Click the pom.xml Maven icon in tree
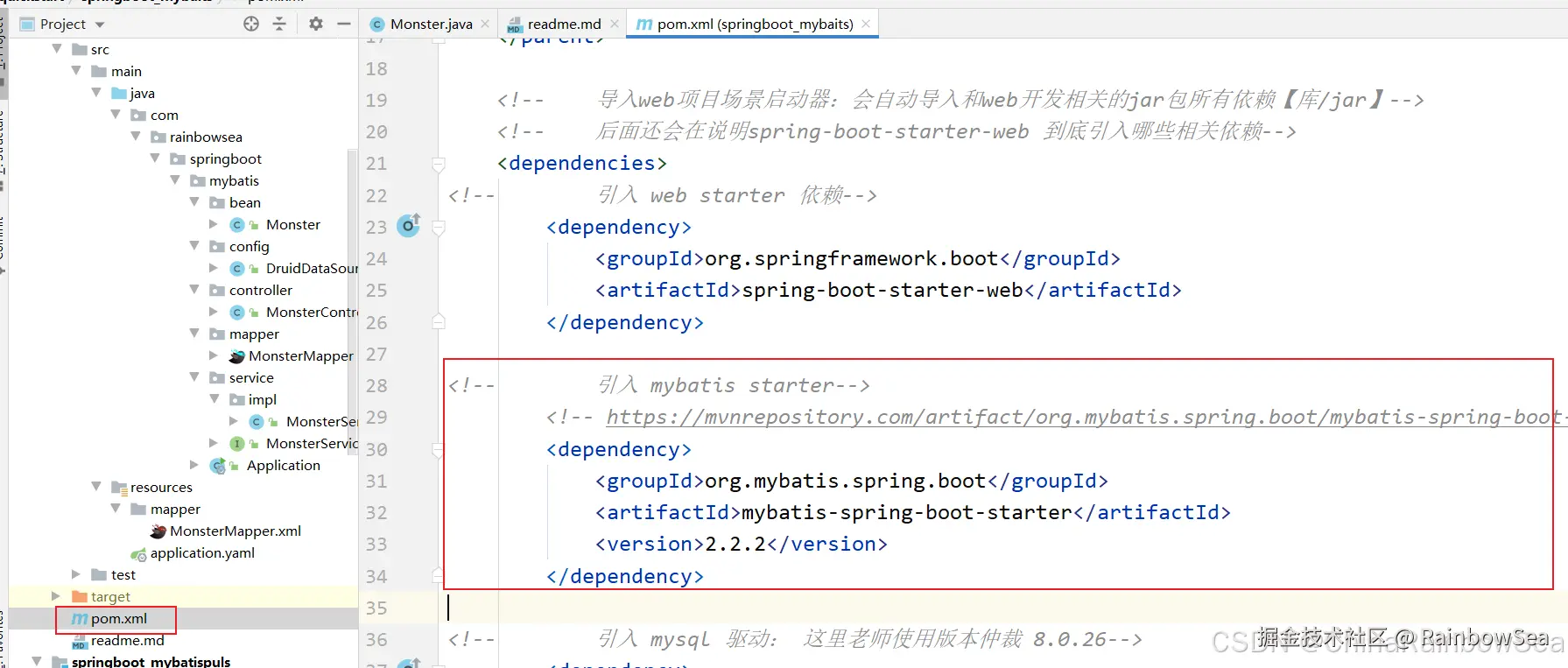The width and height of the screenshot is (1568, 668). pyautogui.click(x=80, y=619)
